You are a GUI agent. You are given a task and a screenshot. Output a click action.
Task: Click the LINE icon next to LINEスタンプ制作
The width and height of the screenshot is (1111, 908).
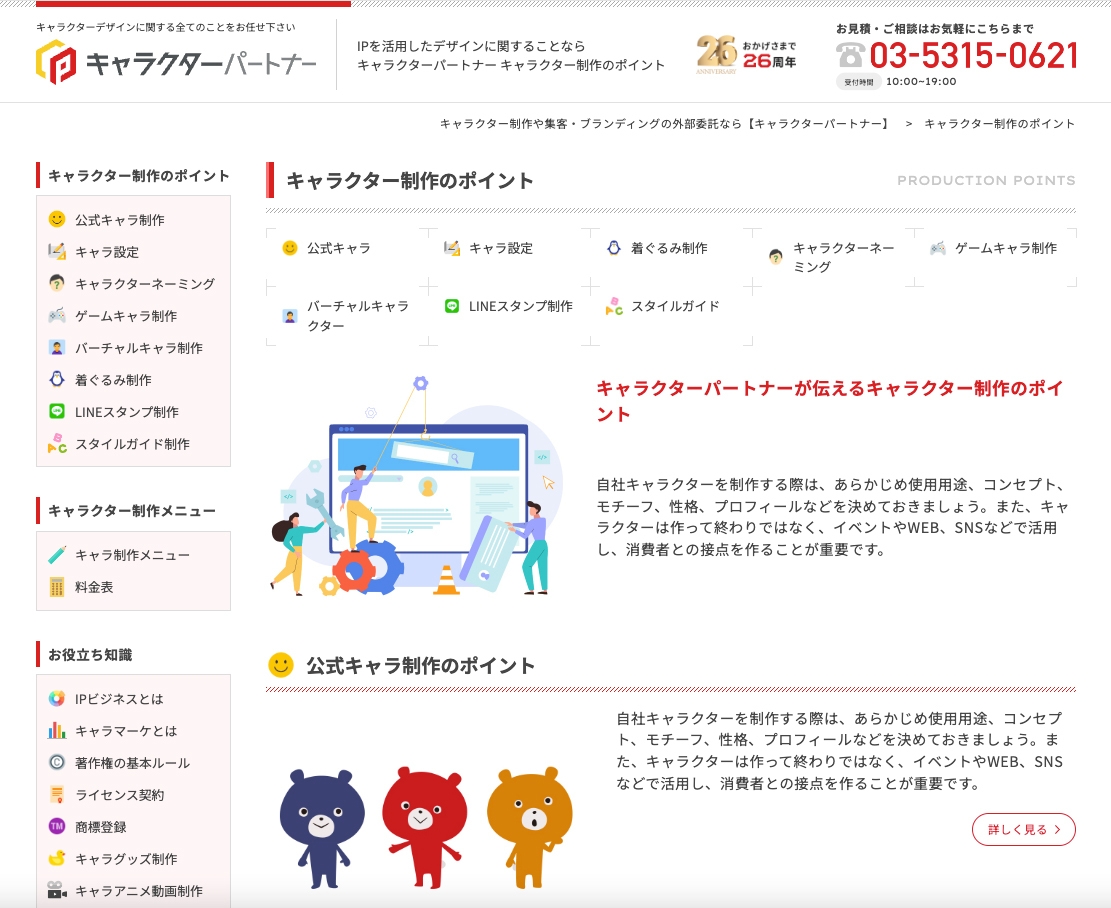pyautogui.click(x=58, y=411)
